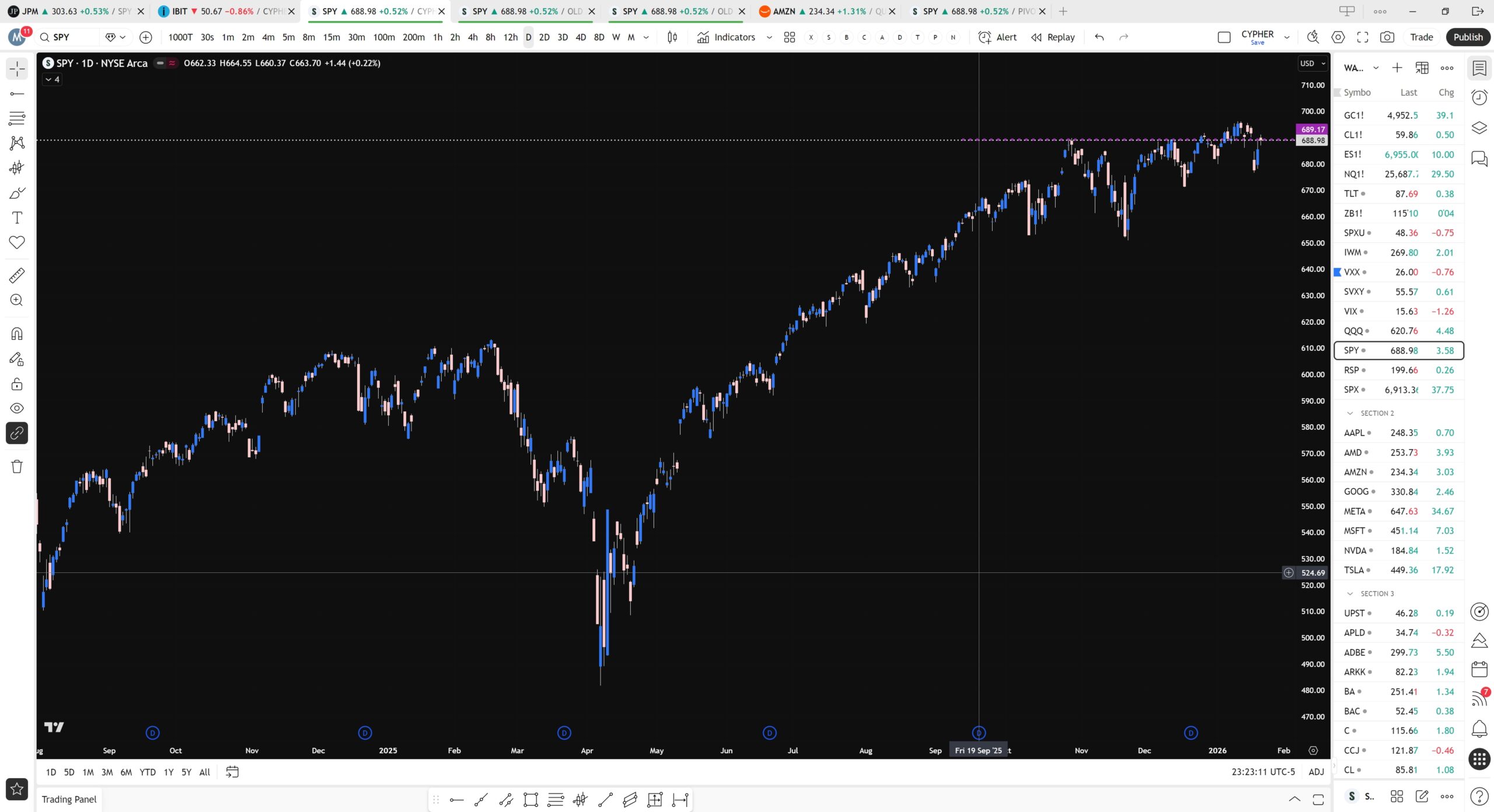Take a chart snapshot with camera icon
Image resolution: width=1494 pixels, height=812 pixels.
1387,37
